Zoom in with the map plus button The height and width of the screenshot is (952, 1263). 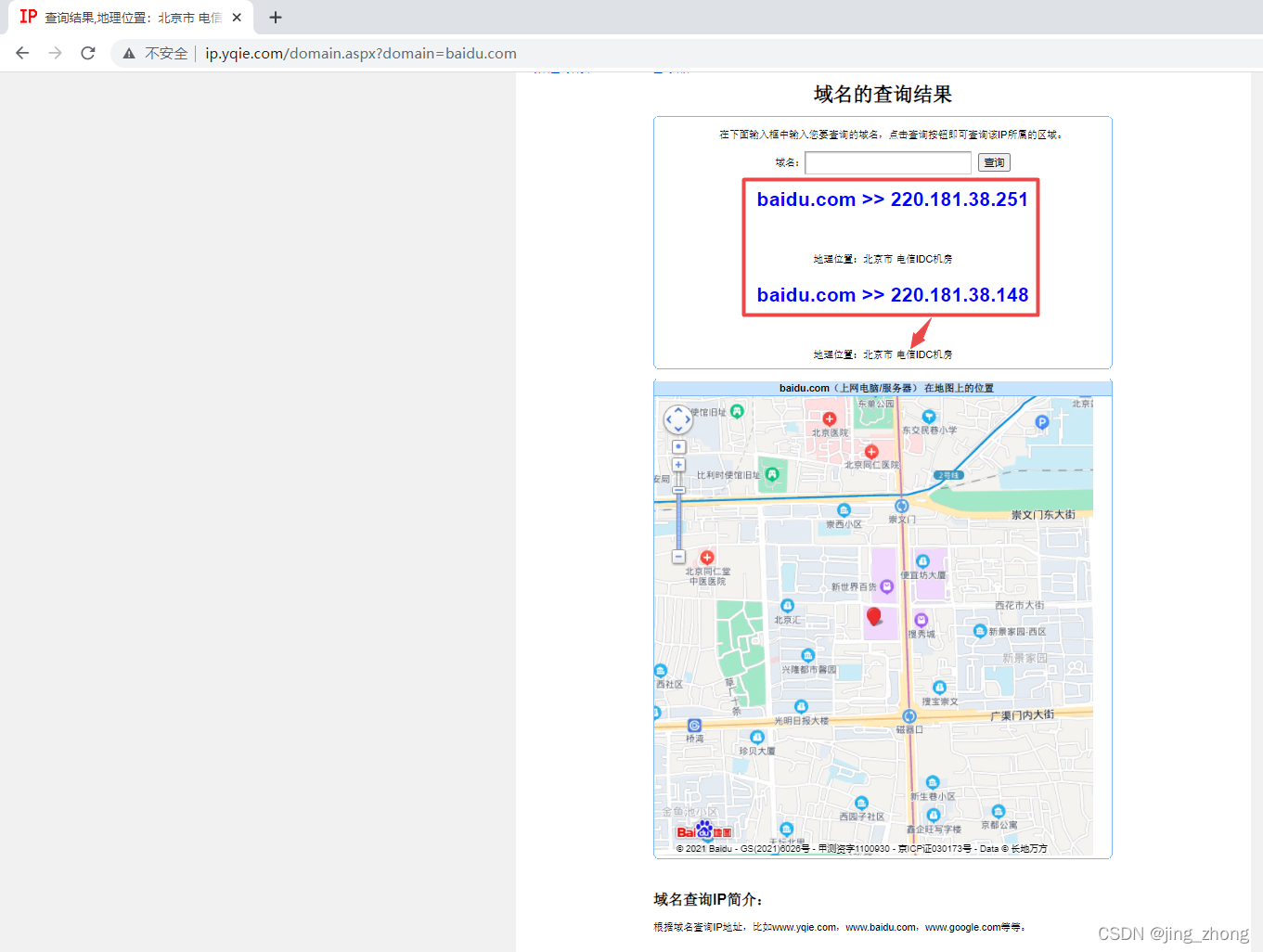[x=678, y=464]
